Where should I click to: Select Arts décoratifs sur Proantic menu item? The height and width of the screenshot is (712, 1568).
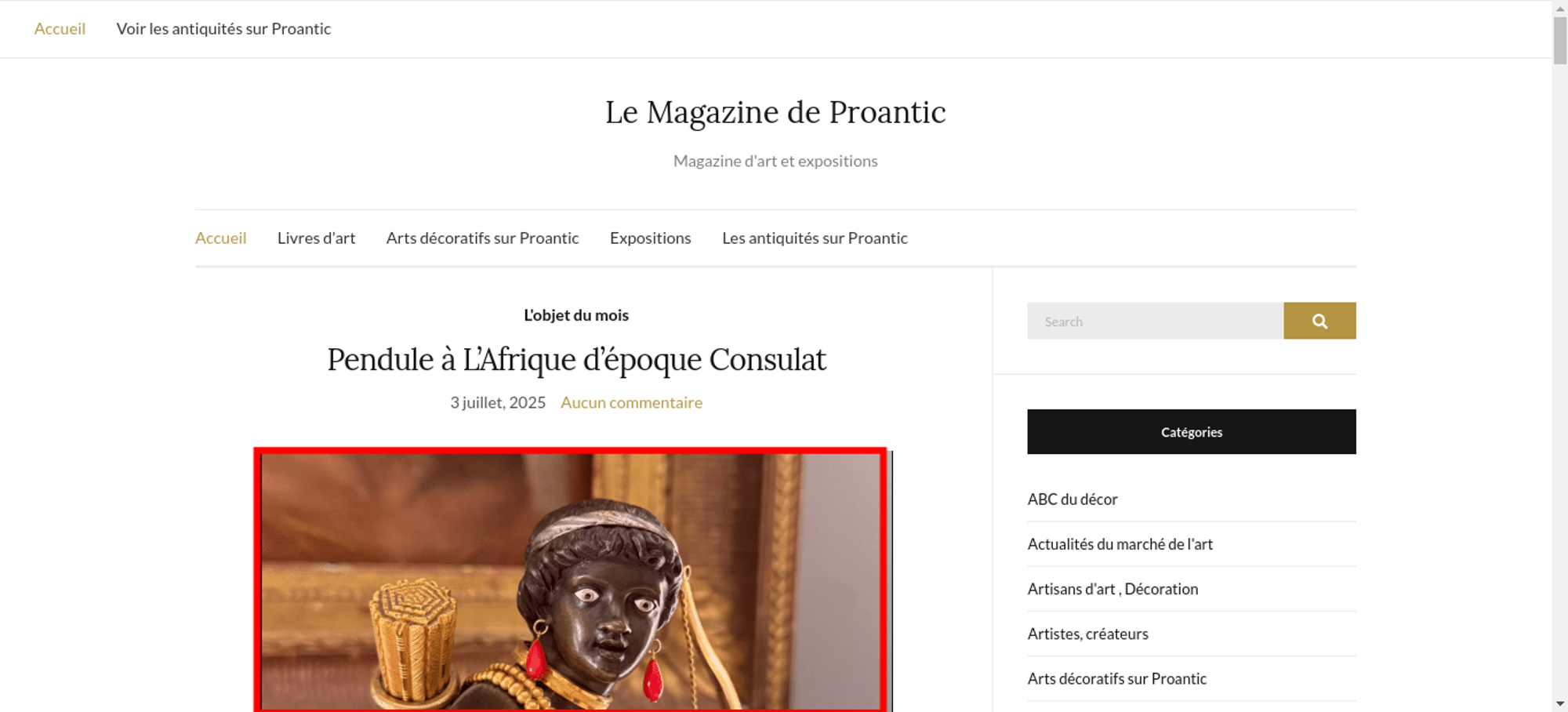click(482, 238)
